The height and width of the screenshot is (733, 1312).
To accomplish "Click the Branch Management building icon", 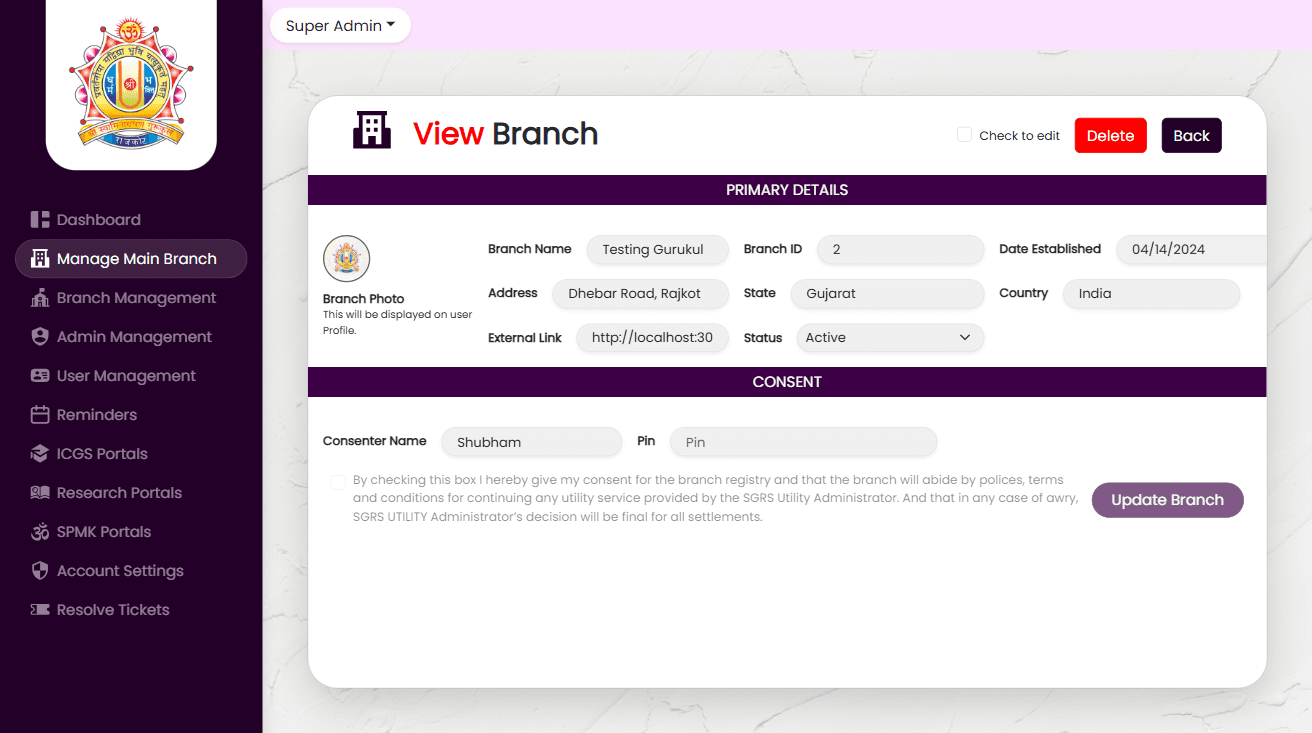I will (x=40, y=298).
